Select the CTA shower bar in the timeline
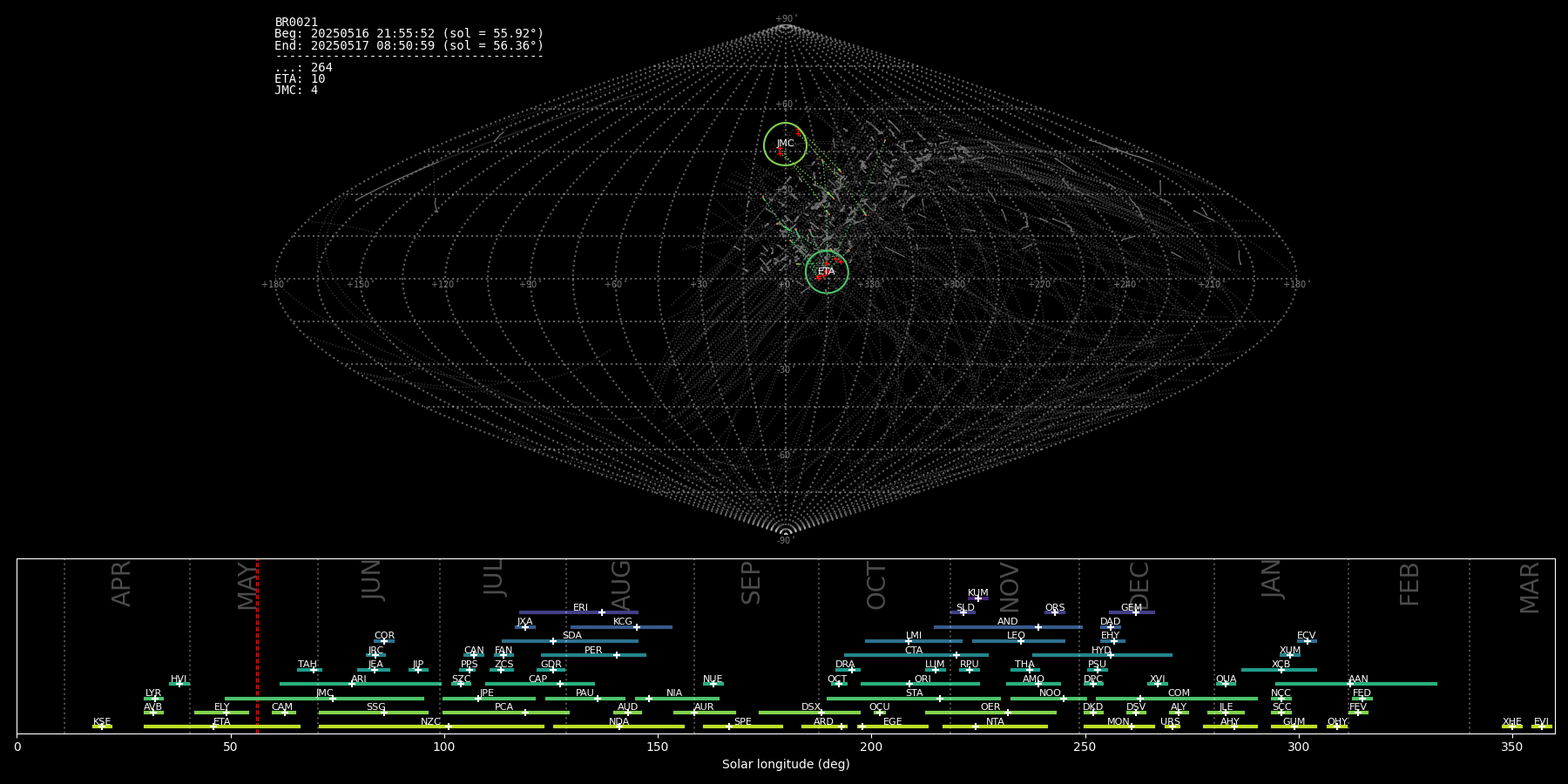This screenshot has width=1568, height=784. click(x=916, y=655)
